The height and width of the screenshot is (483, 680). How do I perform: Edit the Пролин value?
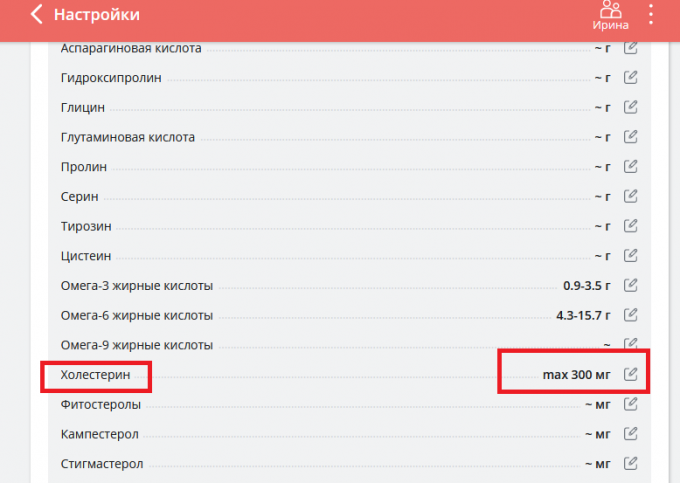[631, 166]
